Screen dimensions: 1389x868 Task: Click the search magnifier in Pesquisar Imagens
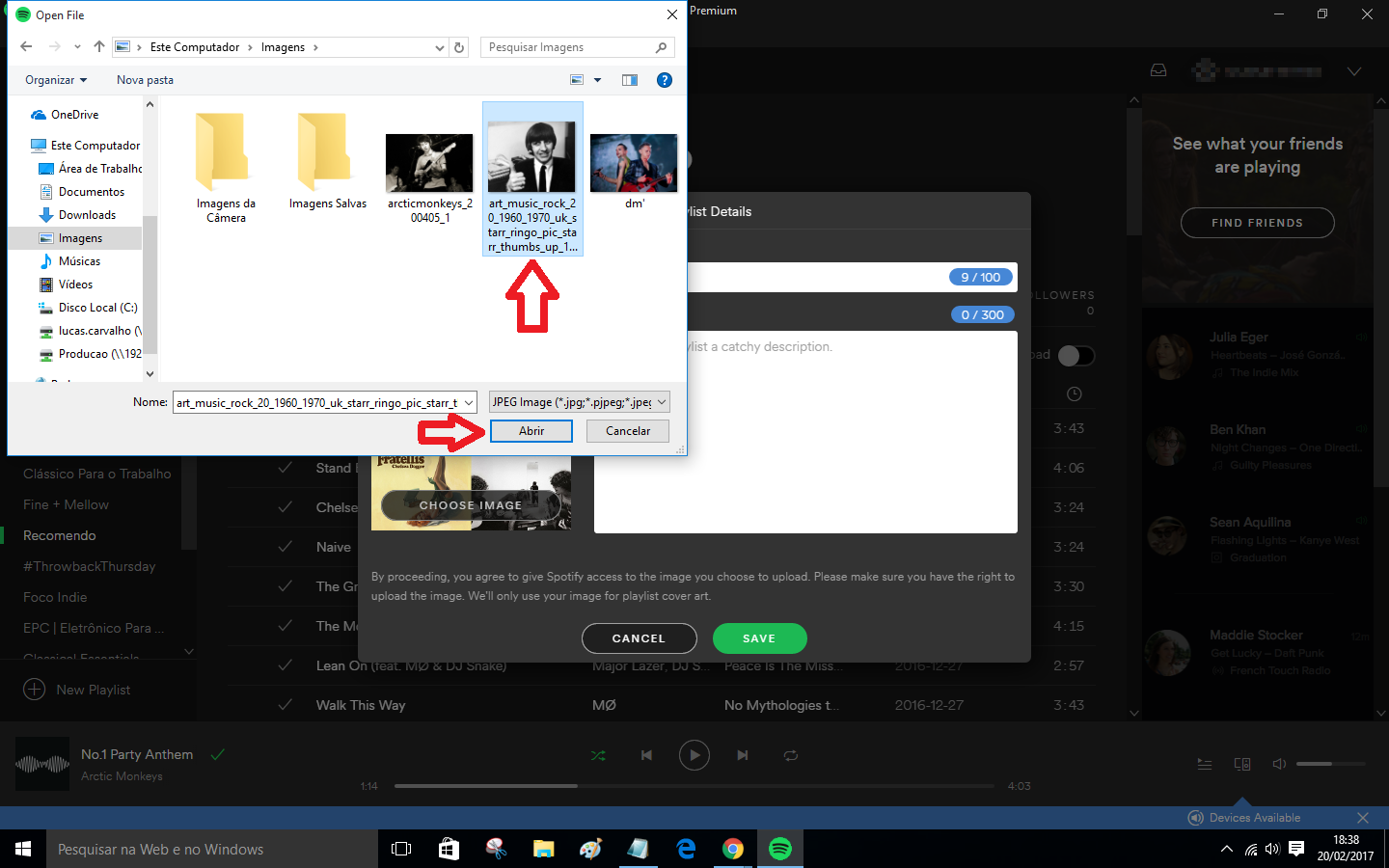click(661, 47)
